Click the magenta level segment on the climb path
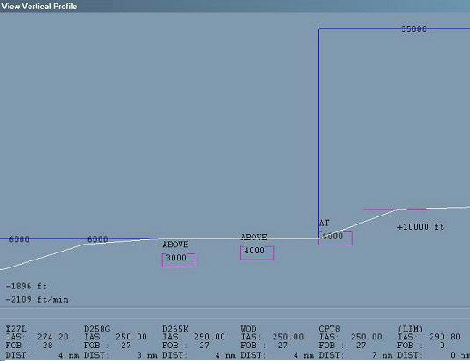This screenshot has height=361, width=470. point(380,209)
